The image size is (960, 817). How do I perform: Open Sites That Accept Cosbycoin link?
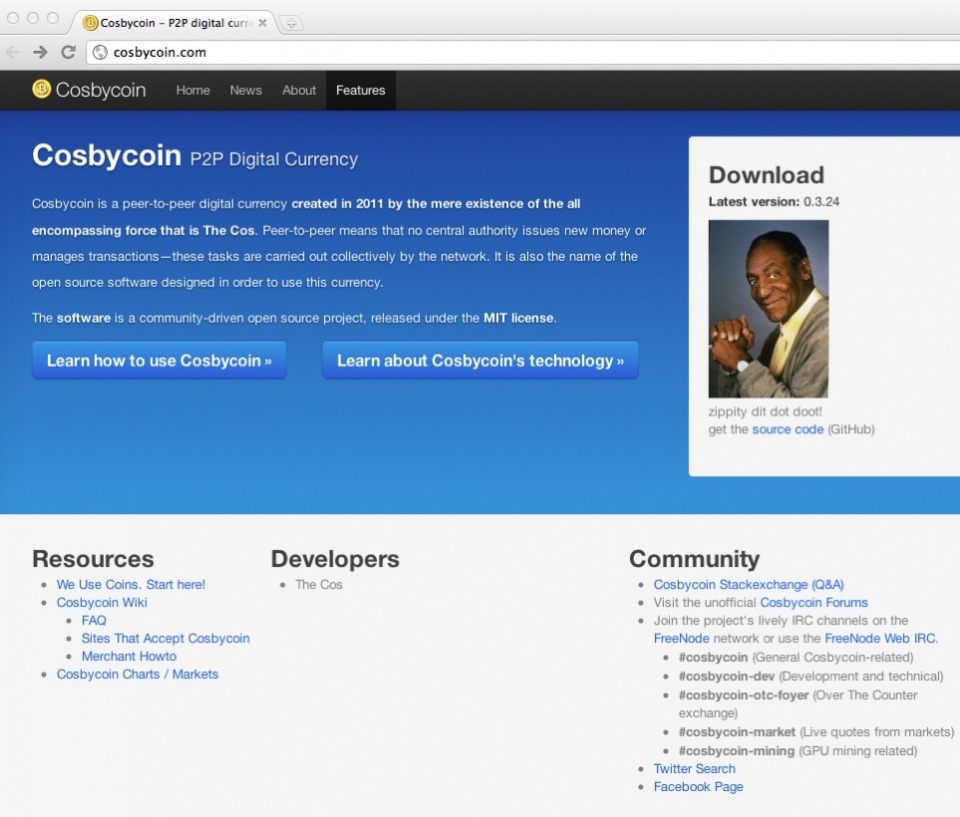click(x=165, y=638)
